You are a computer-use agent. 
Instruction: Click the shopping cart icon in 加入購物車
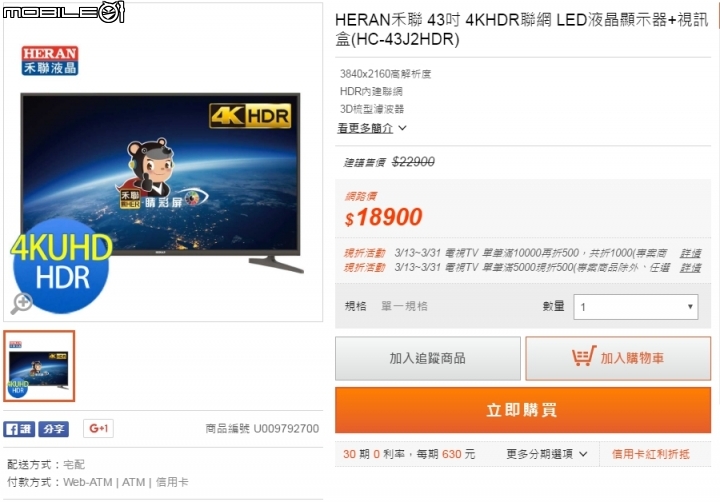click(584, 356)
